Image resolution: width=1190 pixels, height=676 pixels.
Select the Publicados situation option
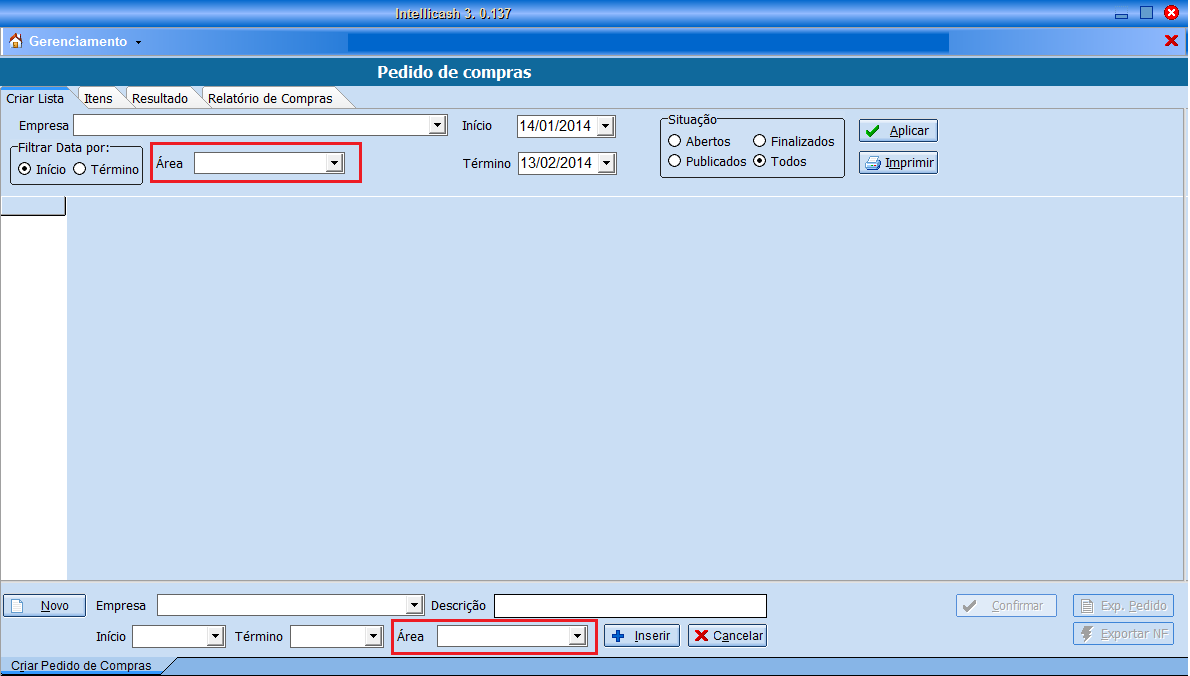tap(675, 161)
